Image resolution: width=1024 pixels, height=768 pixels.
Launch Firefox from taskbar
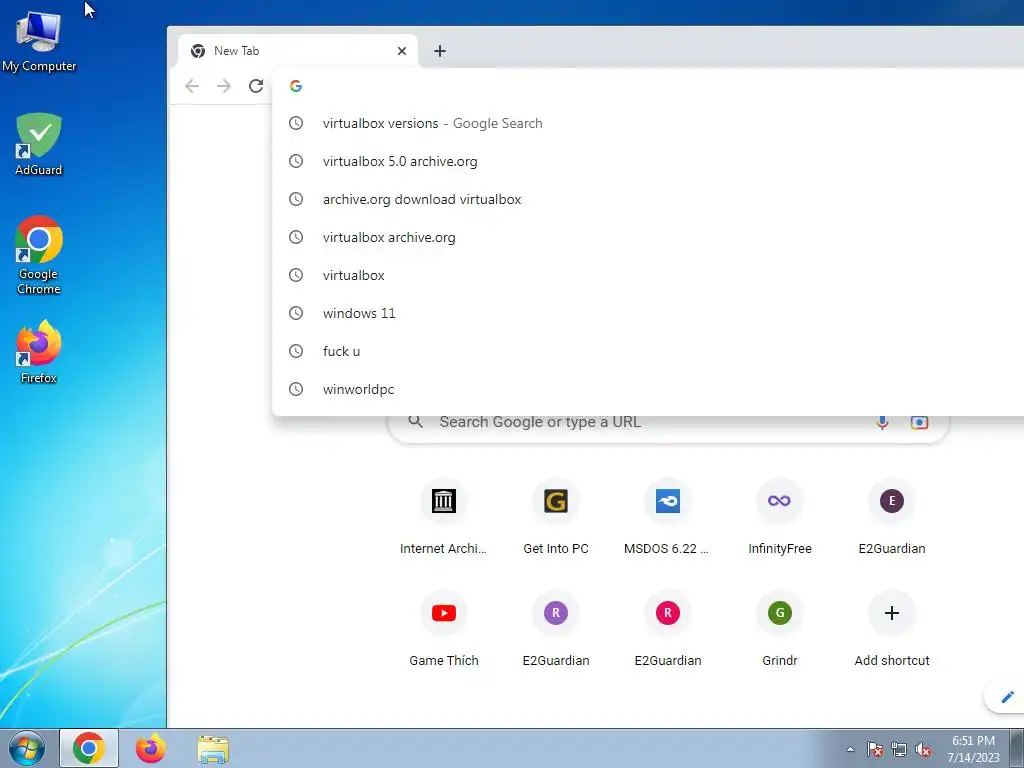(150, 748)
